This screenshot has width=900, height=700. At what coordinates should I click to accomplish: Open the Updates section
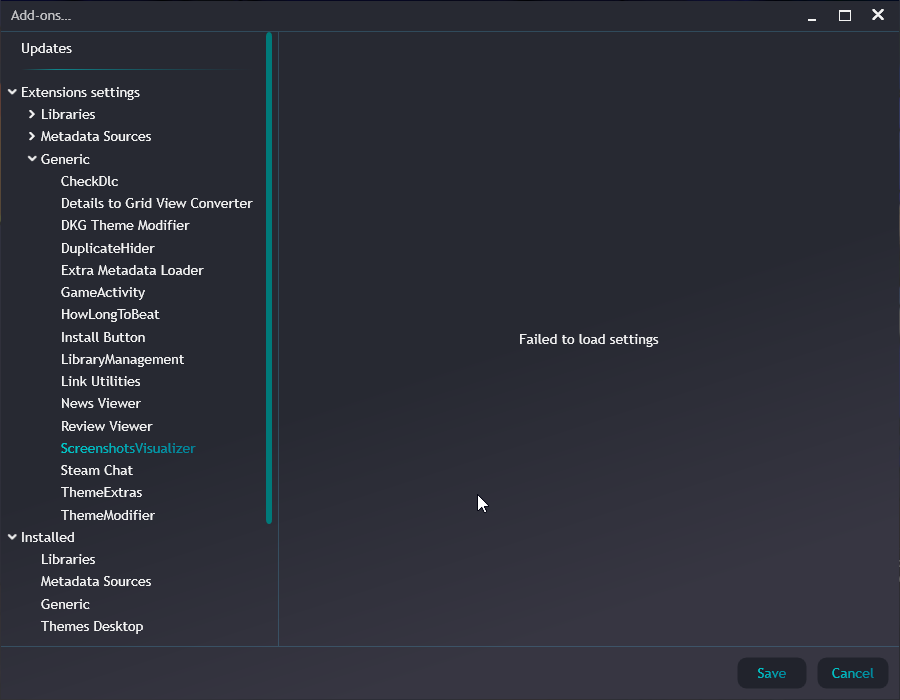click(x=46, y=48)
